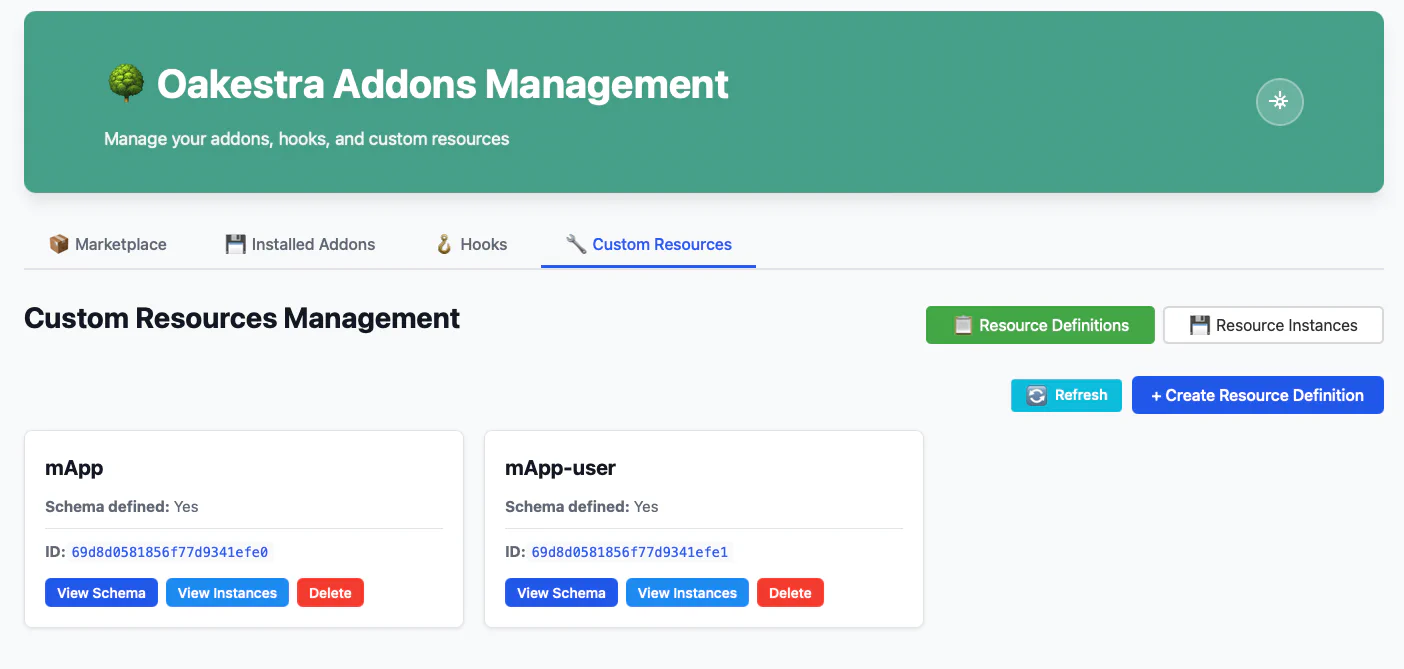
Task: Click the wrench icon beside Custom Resources
Action: [x=575, y=243]
